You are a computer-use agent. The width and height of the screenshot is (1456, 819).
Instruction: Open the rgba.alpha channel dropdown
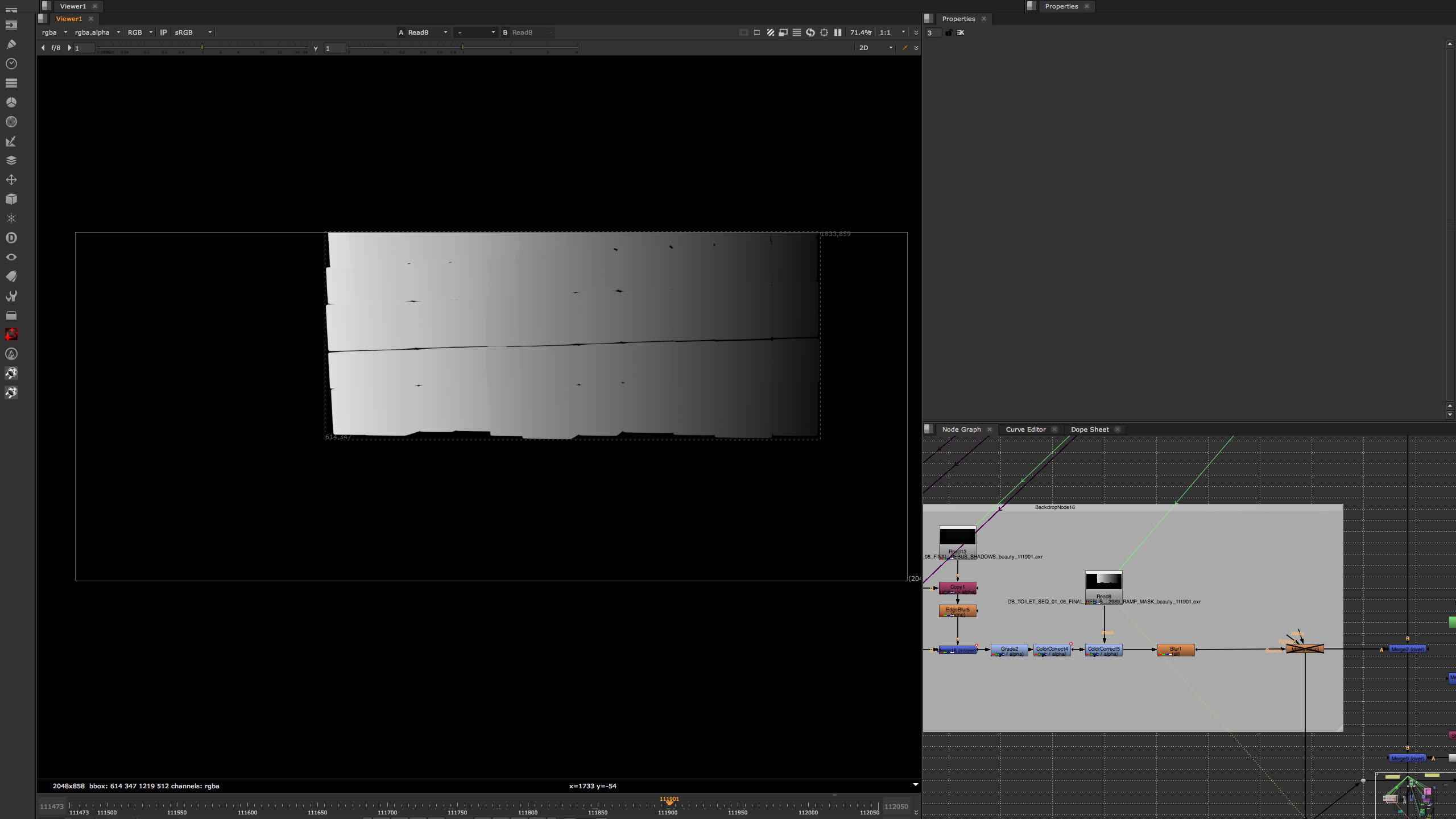coord(97,32)
